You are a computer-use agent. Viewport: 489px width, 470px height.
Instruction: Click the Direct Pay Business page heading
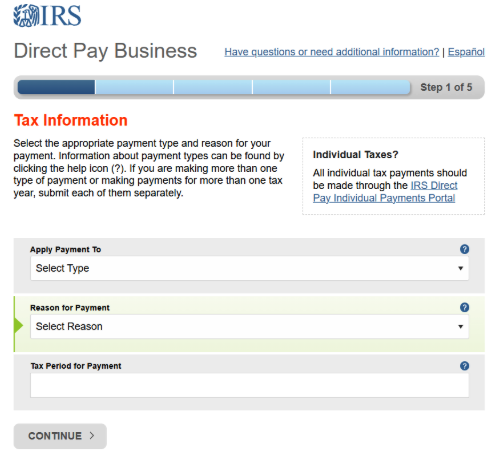click(105, 51)
